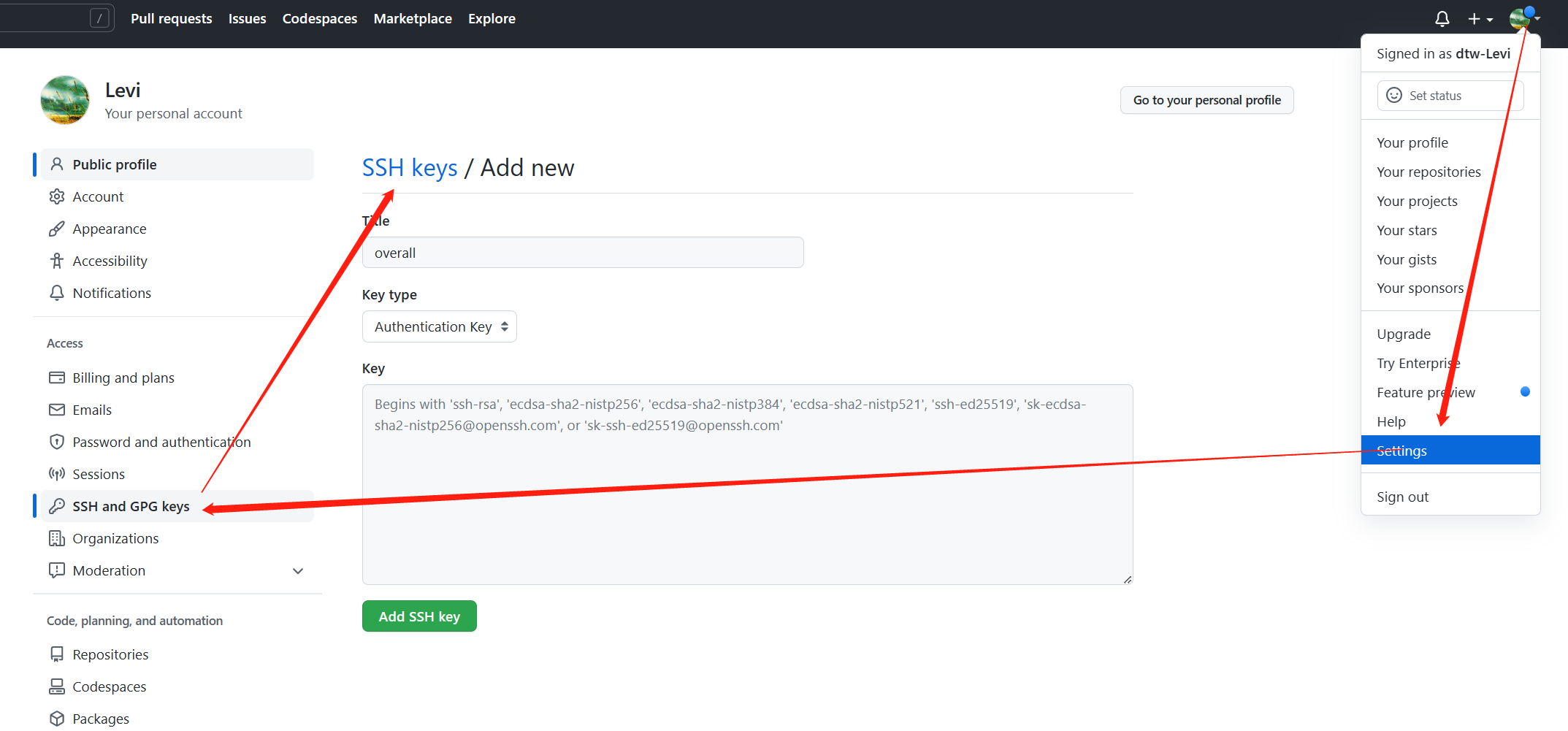Select Your stars in user menu
This screenshot has height=731, width=1568.
[1450, 230]
